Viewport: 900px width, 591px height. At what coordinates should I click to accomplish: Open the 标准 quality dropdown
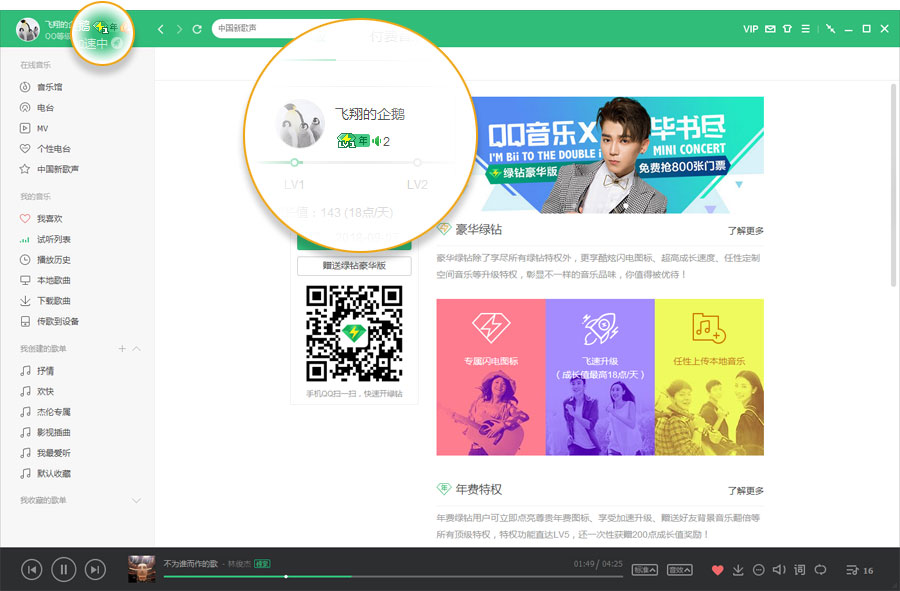(644, 570)
